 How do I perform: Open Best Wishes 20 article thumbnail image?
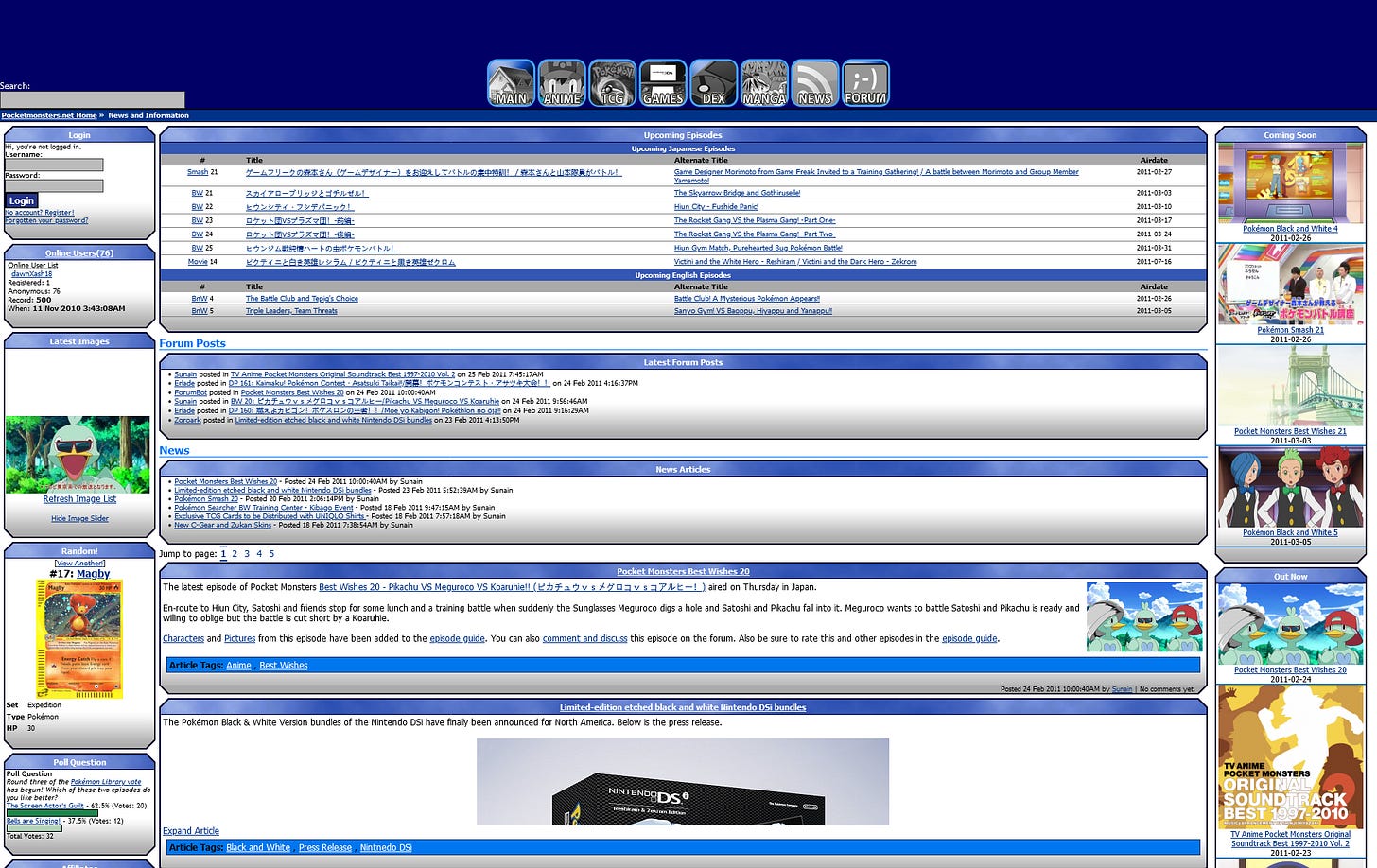pyautogui.click(x=1143, y=617)
